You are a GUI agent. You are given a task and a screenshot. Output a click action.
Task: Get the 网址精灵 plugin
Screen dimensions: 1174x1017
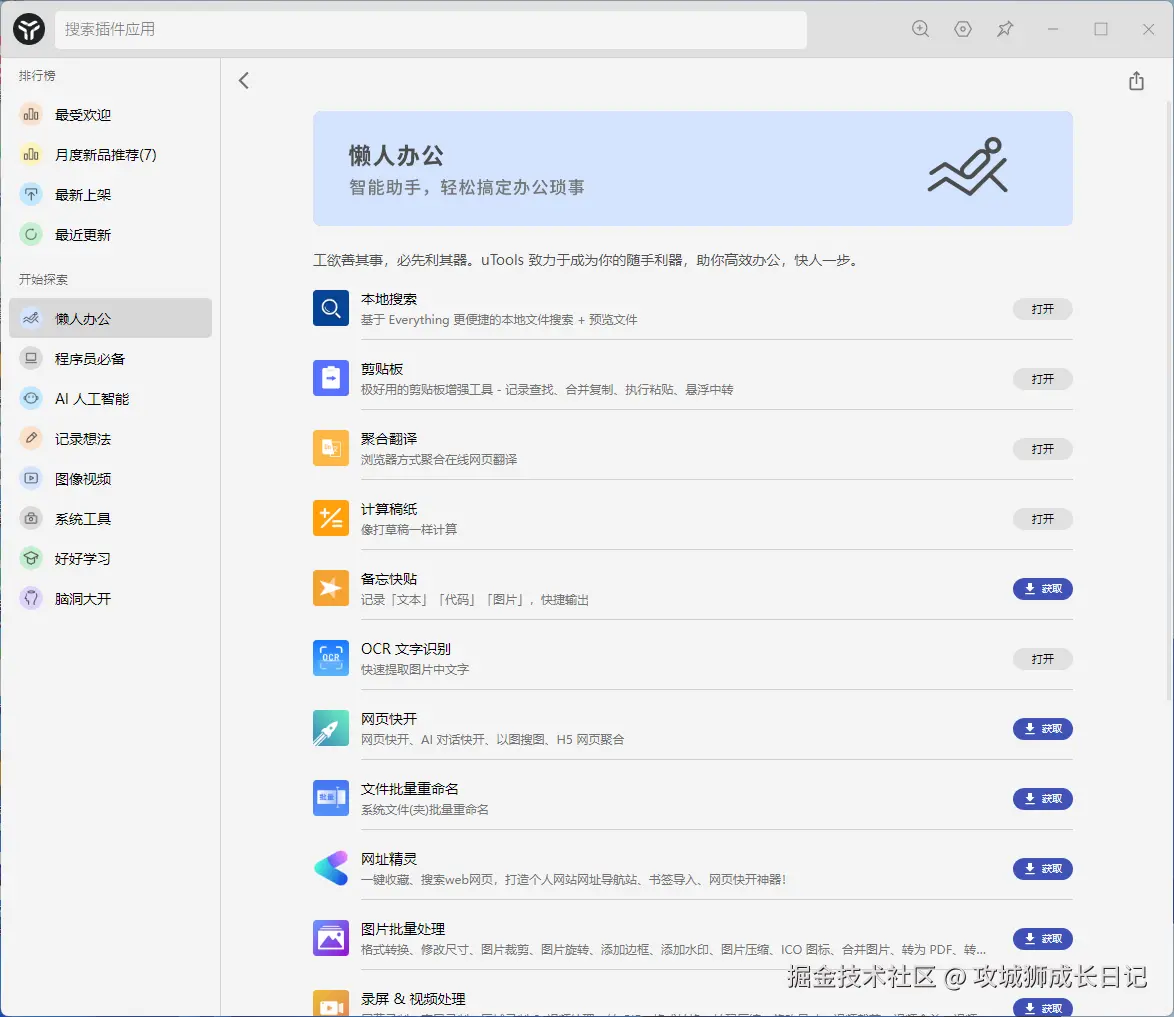pyautogui.click(x=1042, y=869)
